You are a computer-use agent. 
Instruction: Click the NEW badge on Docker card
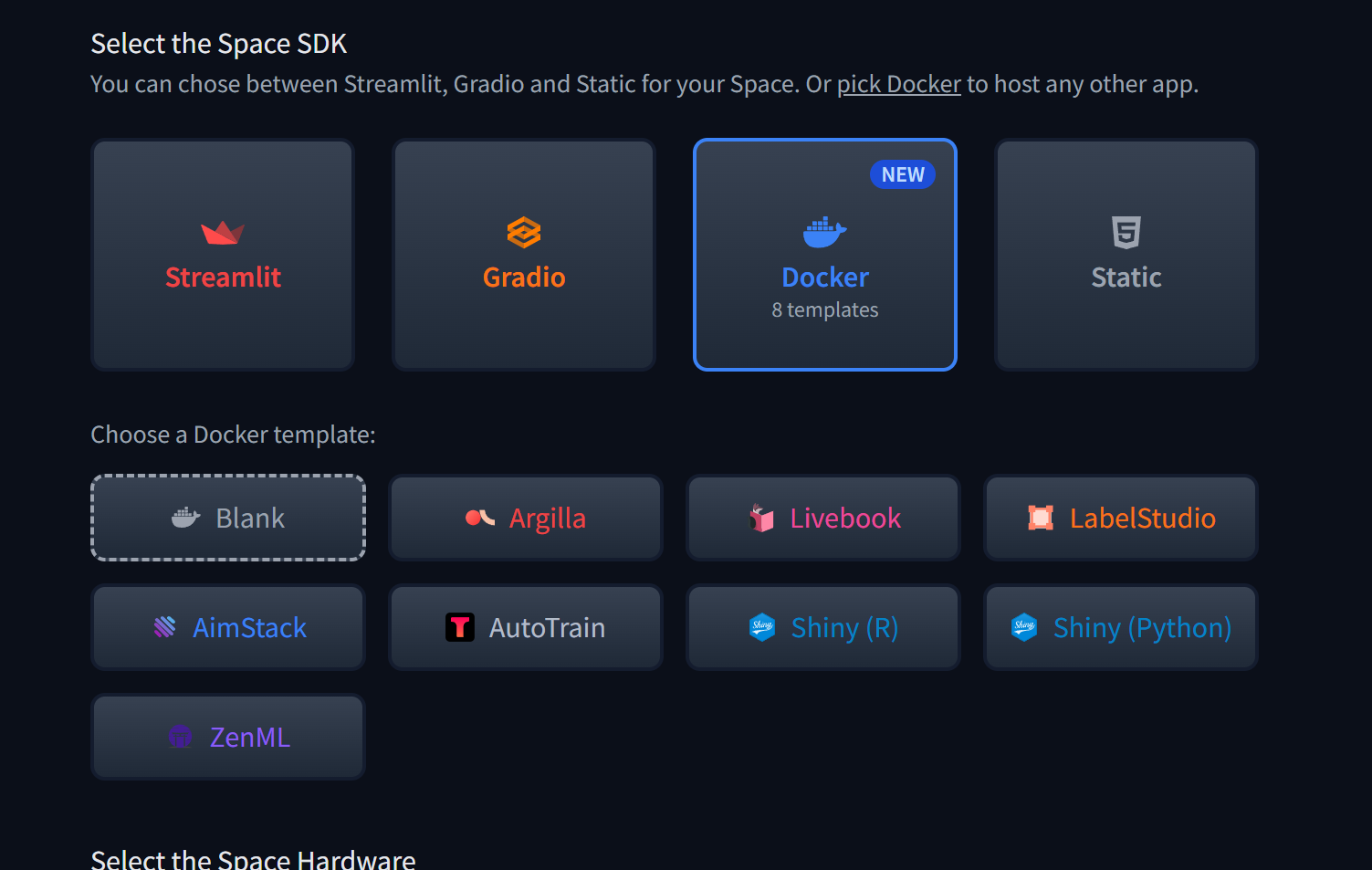tap(903, 174)
